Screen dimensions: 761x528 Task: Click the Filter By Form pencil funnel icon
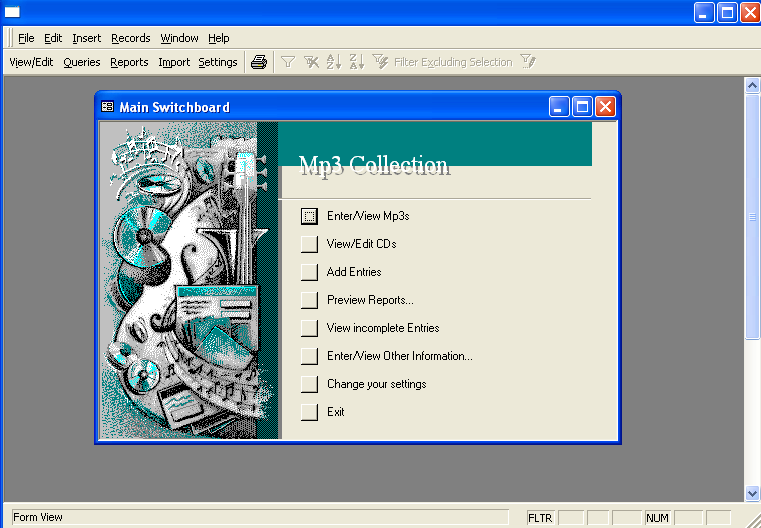point(528,62)
